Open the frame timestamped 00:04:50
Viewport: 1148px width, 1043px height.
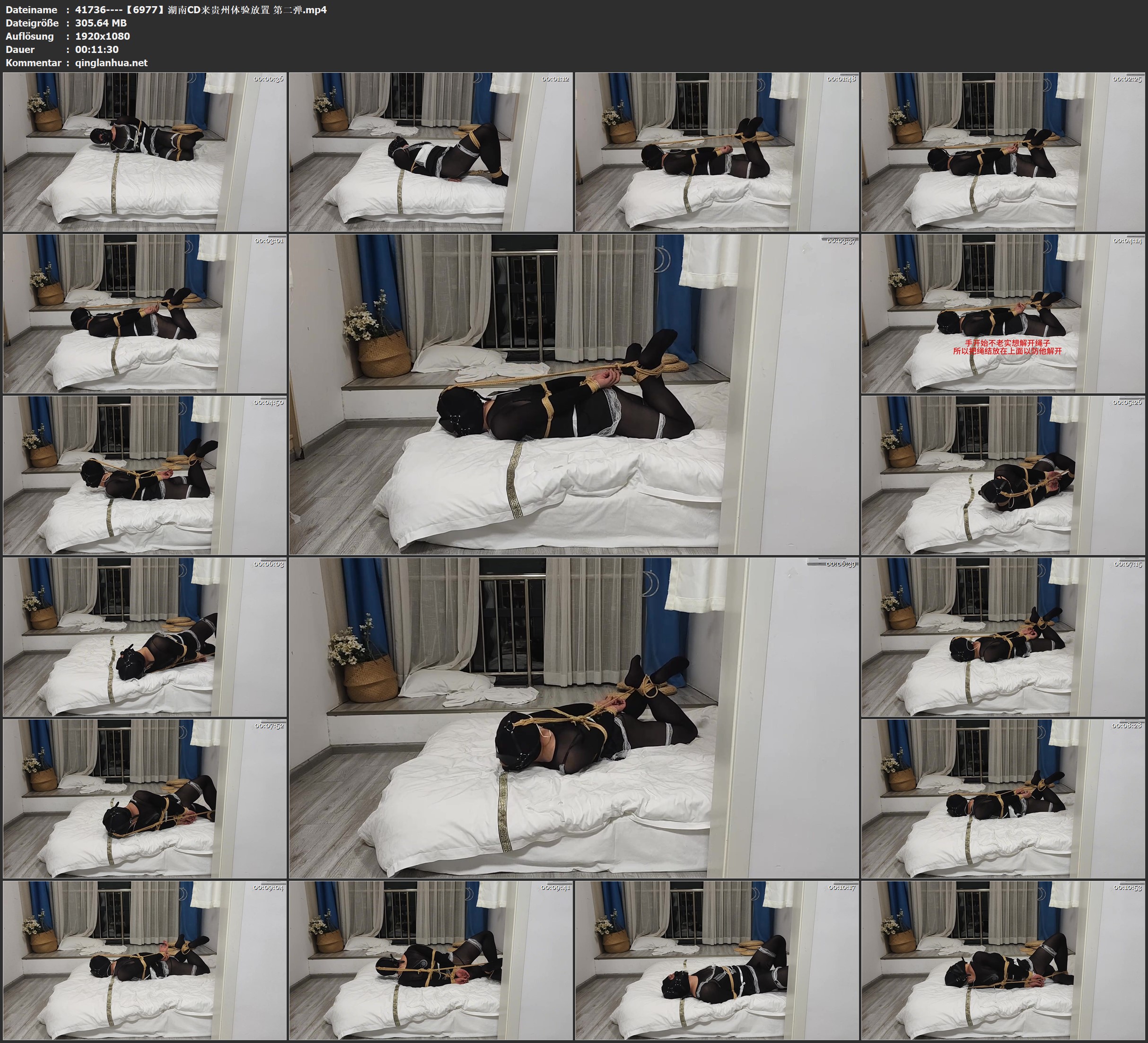pos(145,475)
